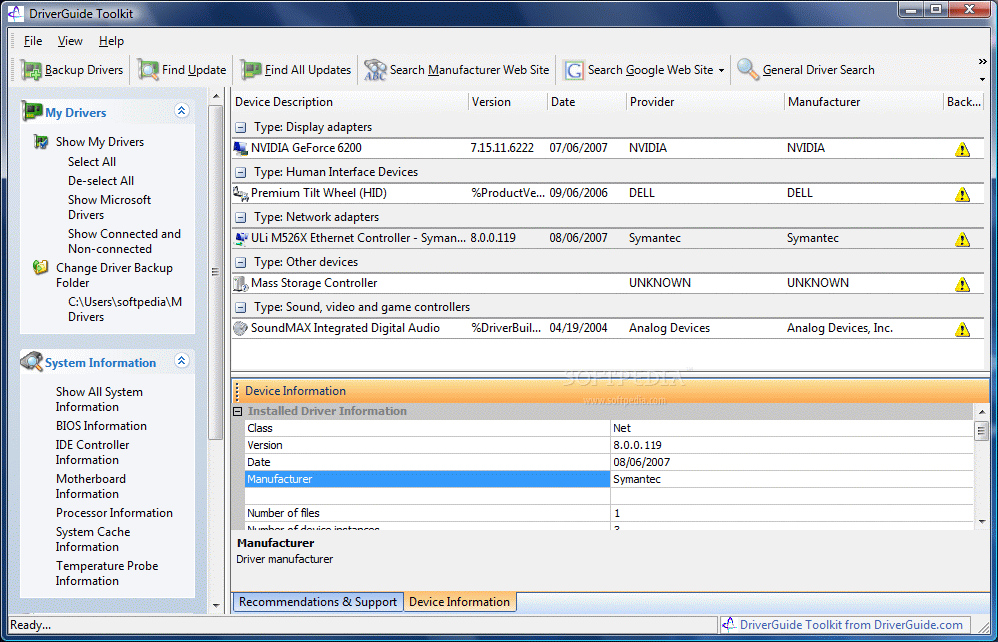Viewport: 998px width, 642px height.
Task: Click warning icon in SoundMAX row
Action: [962, 329]
